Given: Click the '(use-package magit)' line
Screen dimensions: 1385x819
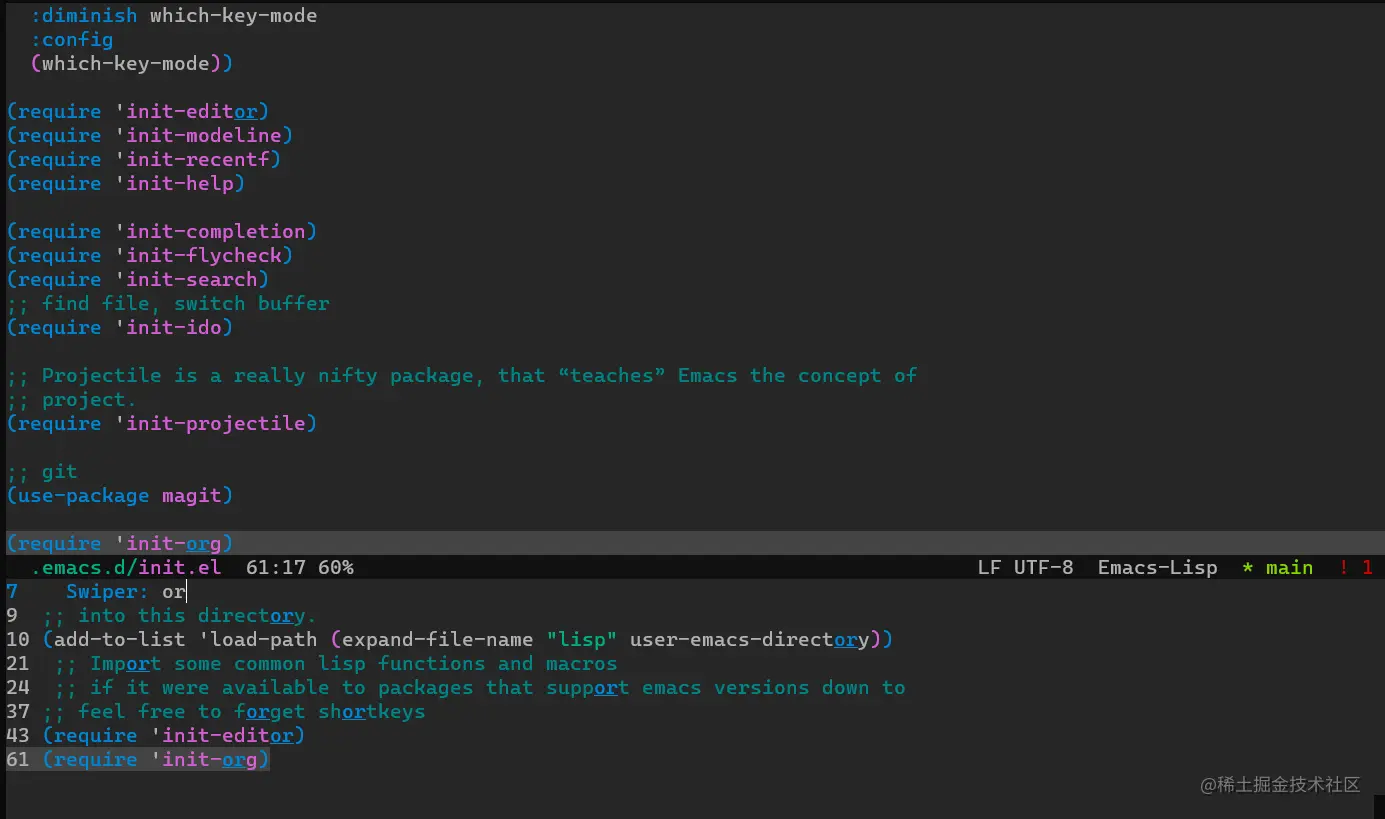Looking at the screenshot, I should point(120,495).
